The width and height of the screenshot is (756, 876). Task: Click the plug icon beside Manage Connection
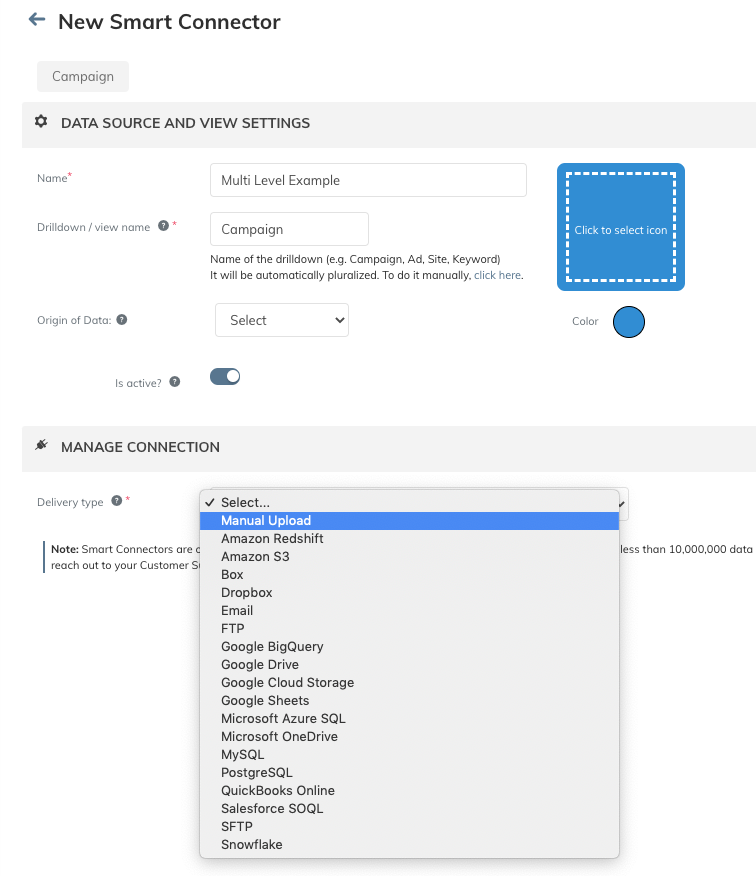[x=41, y=445]
